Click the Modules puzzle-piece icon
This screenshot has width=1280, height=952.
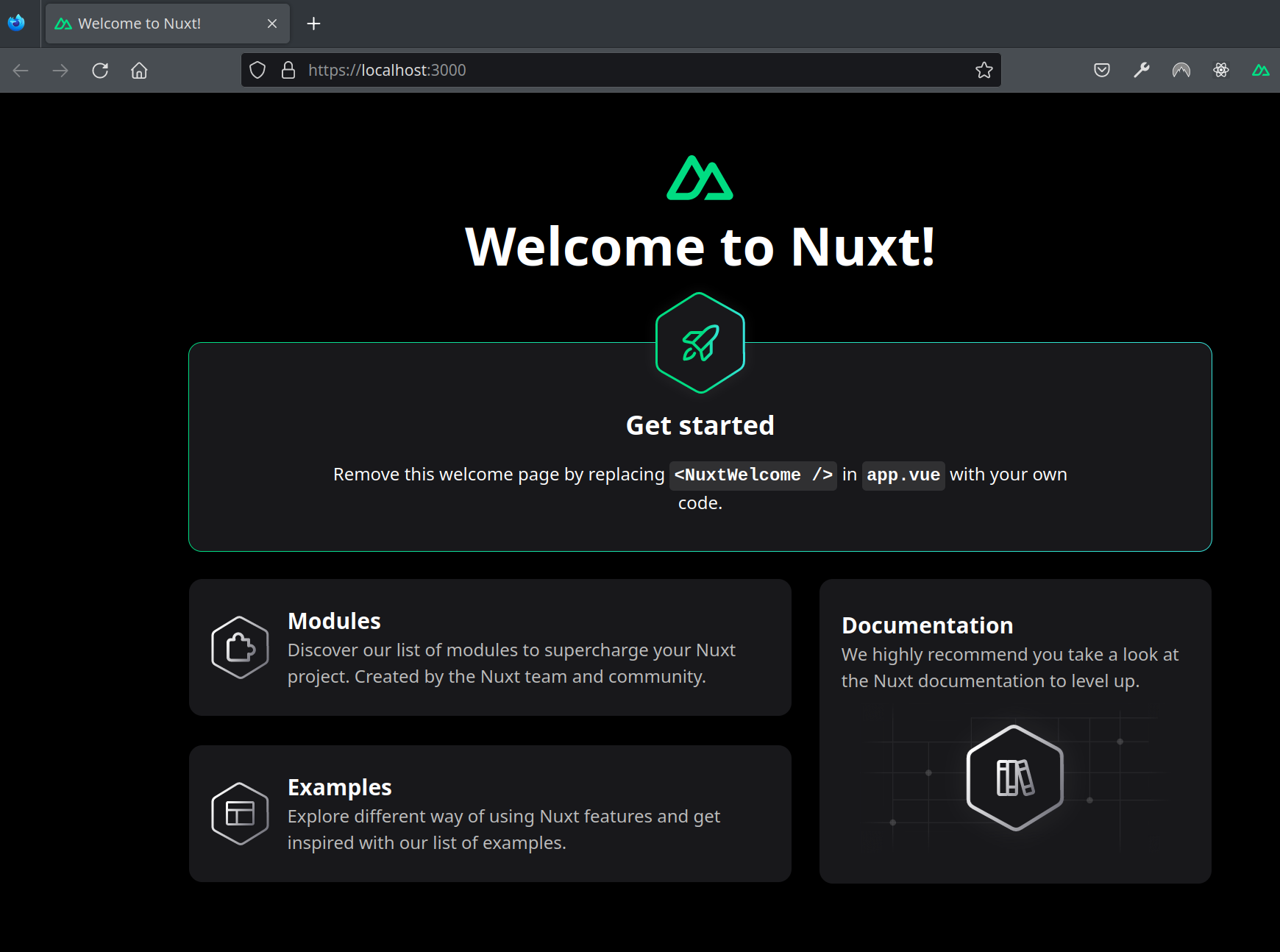[239, 647]
